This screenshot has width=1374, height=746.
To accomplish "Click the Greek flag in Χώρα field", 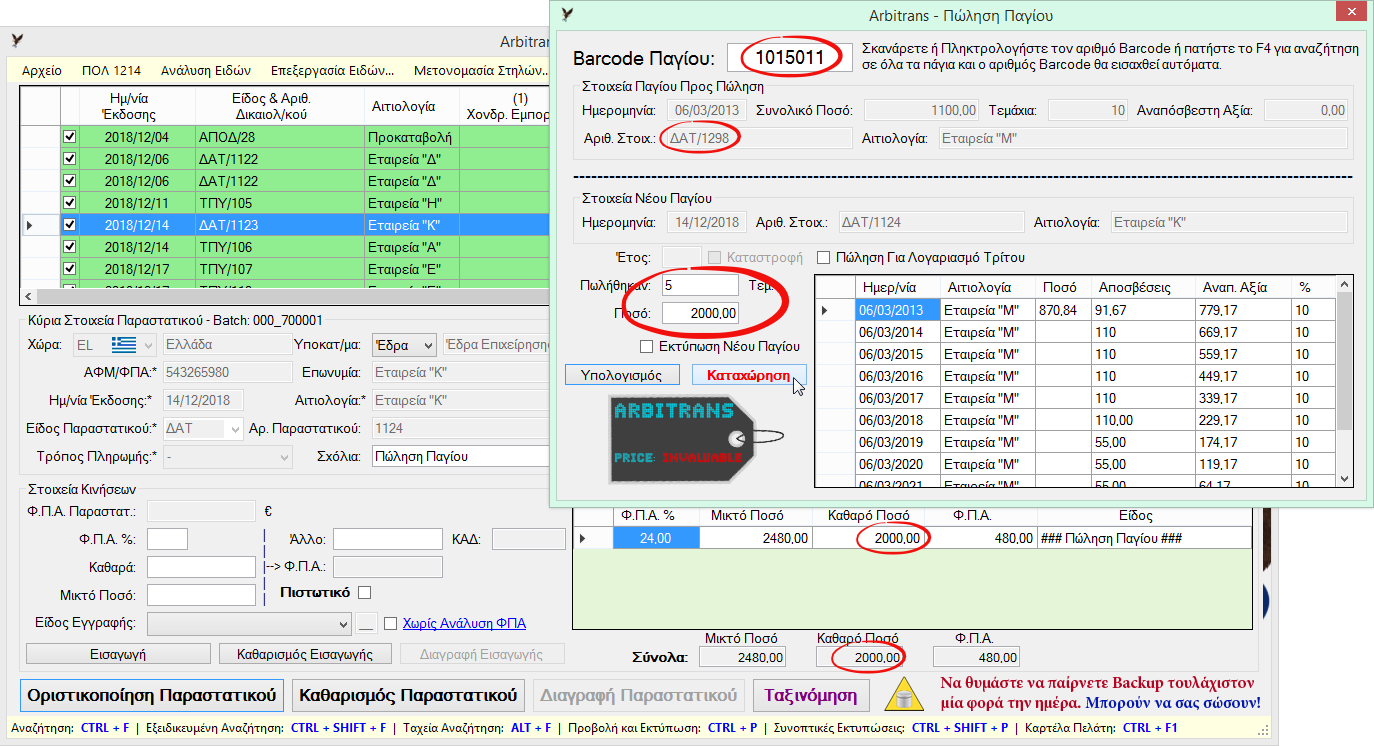I will click(124, 345).
